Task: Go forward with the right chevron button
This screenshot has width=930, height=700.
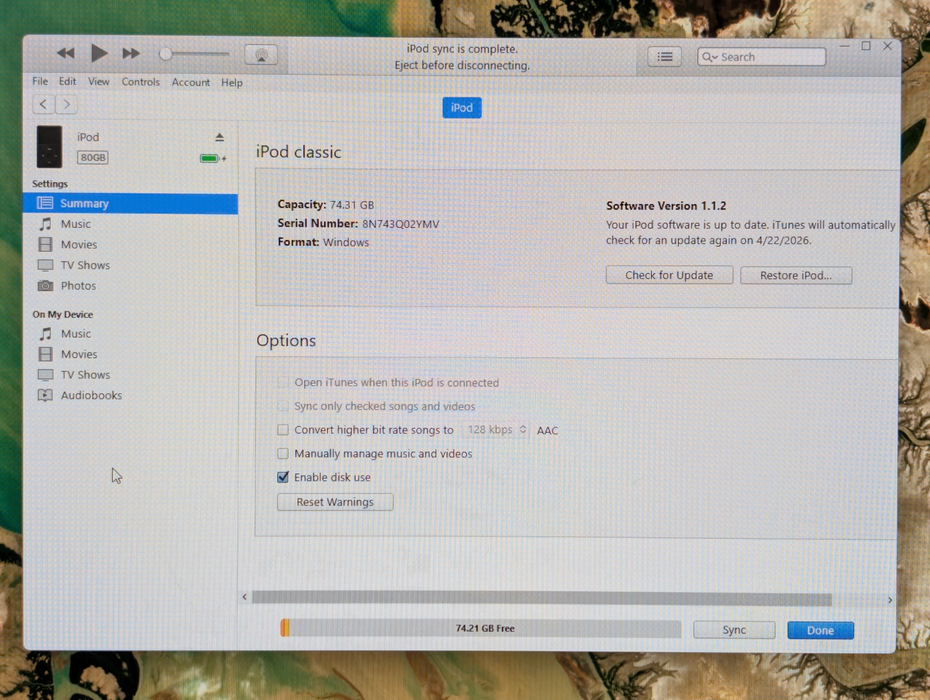Action: coord(66,104)
